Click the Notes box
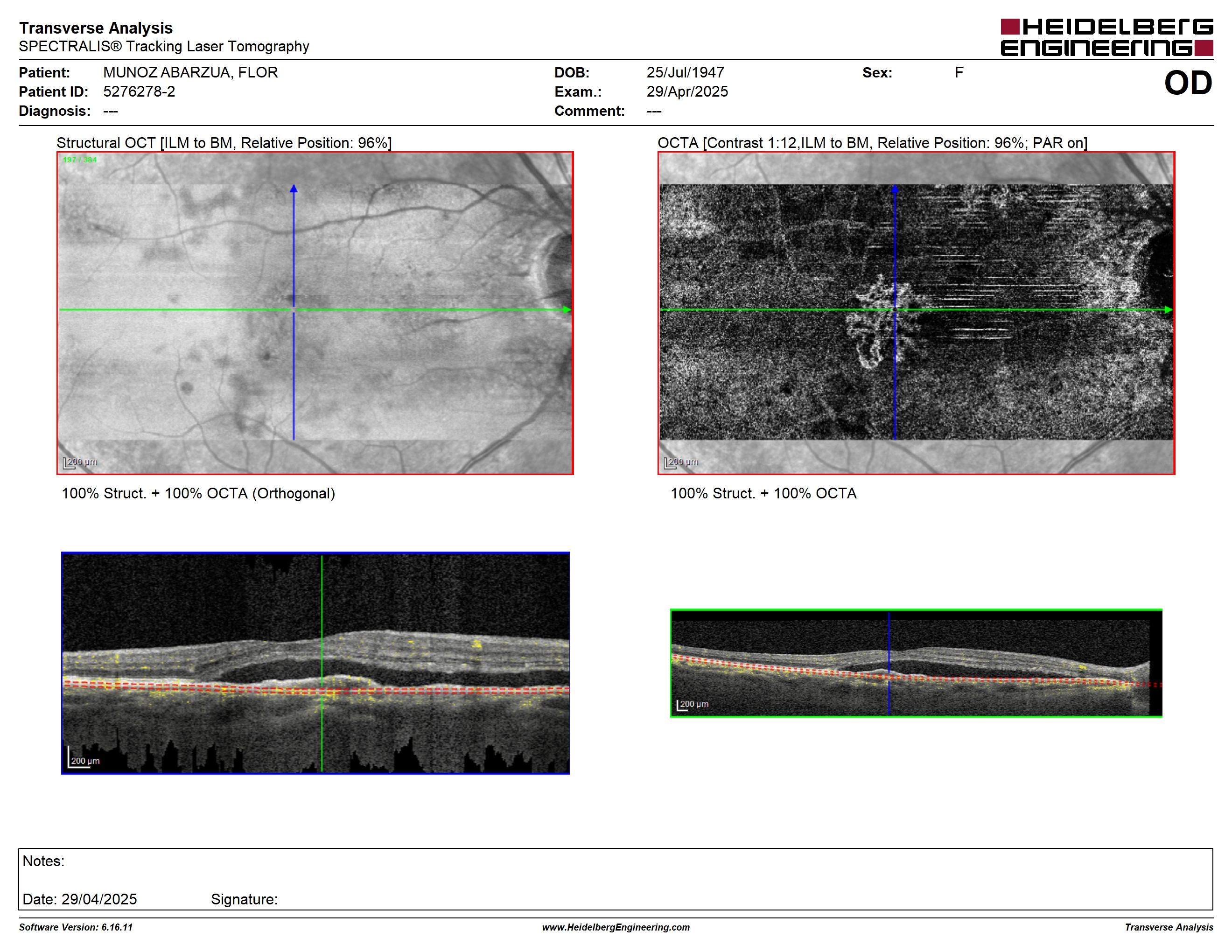1232x952 pixels. tap(616, 879)
